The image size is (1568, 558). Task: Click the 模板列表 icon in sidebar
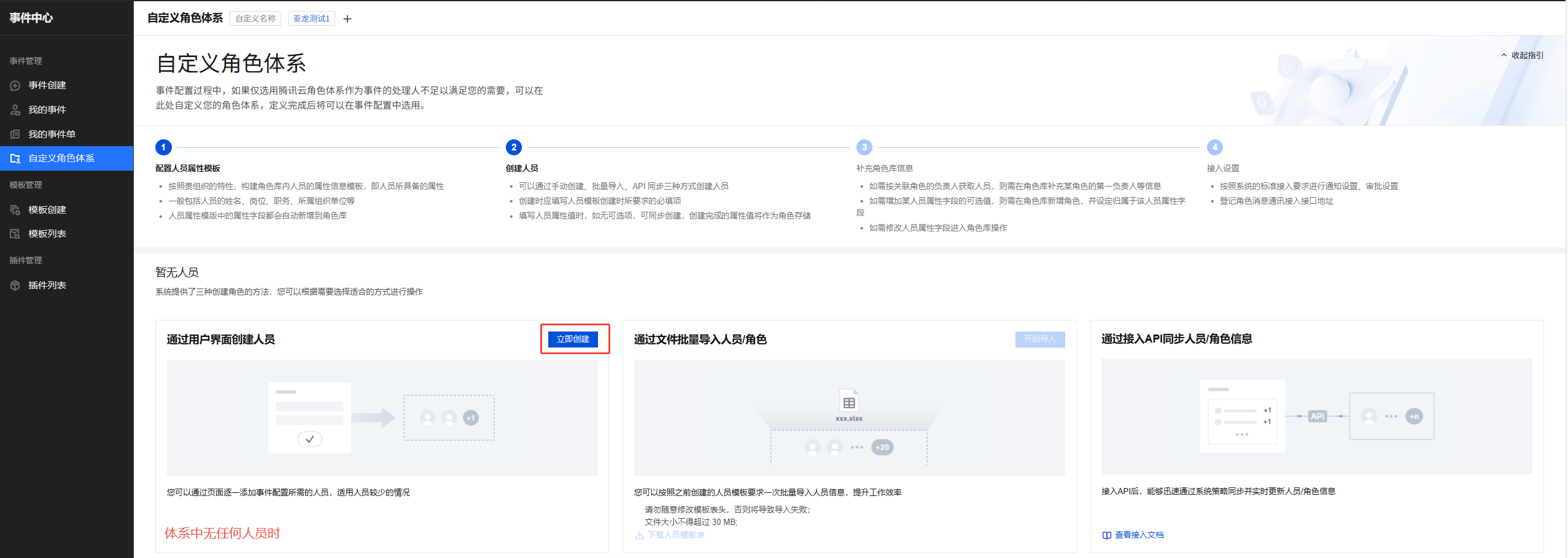pos(15,234)
